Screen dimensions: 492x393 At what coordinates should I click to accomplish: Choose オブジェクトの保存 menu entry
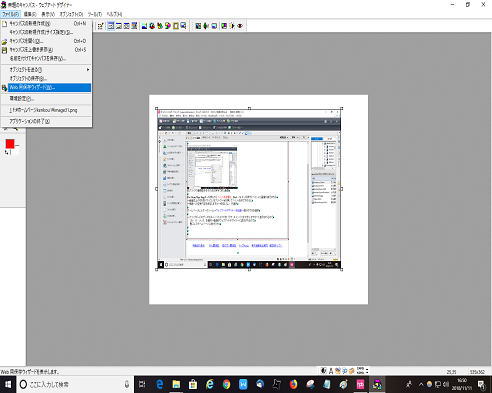point(46,78)
